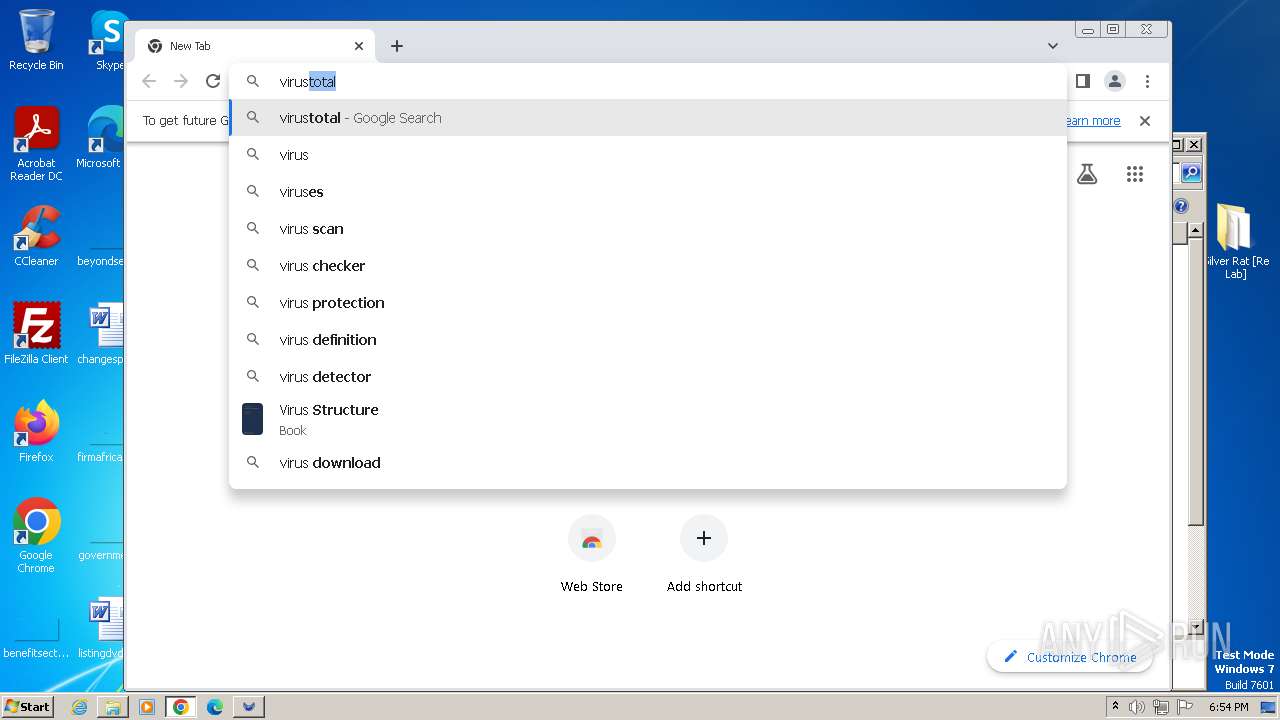1280x720 pixels.
Task: Choose the 'virus scan' suggestion
Action: click(x=648, y=229)
